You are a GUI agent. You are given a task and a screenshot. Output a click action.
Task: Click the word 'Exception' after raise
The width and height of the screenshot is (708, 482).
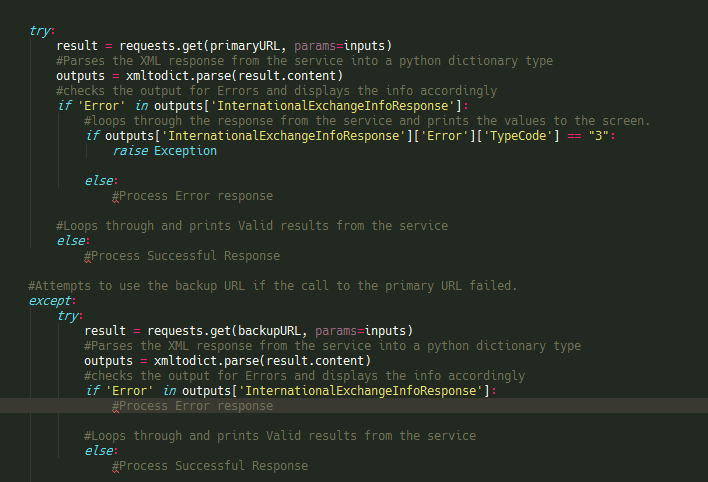[185, 151]
